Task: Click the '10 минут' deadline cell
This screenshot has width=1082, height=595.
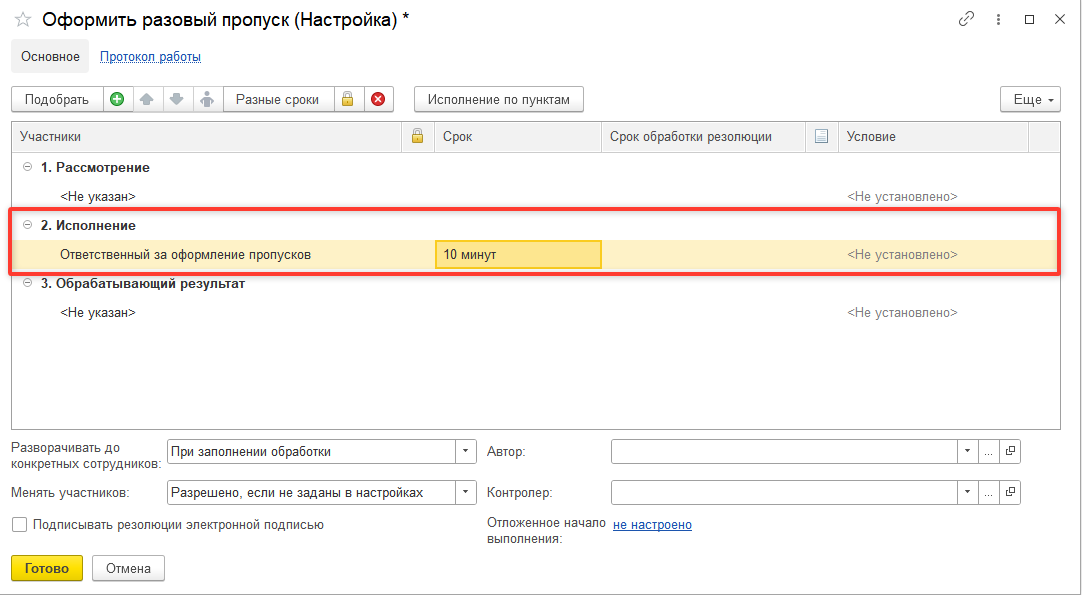Action: pyautogui.click(x=518, y=255)
